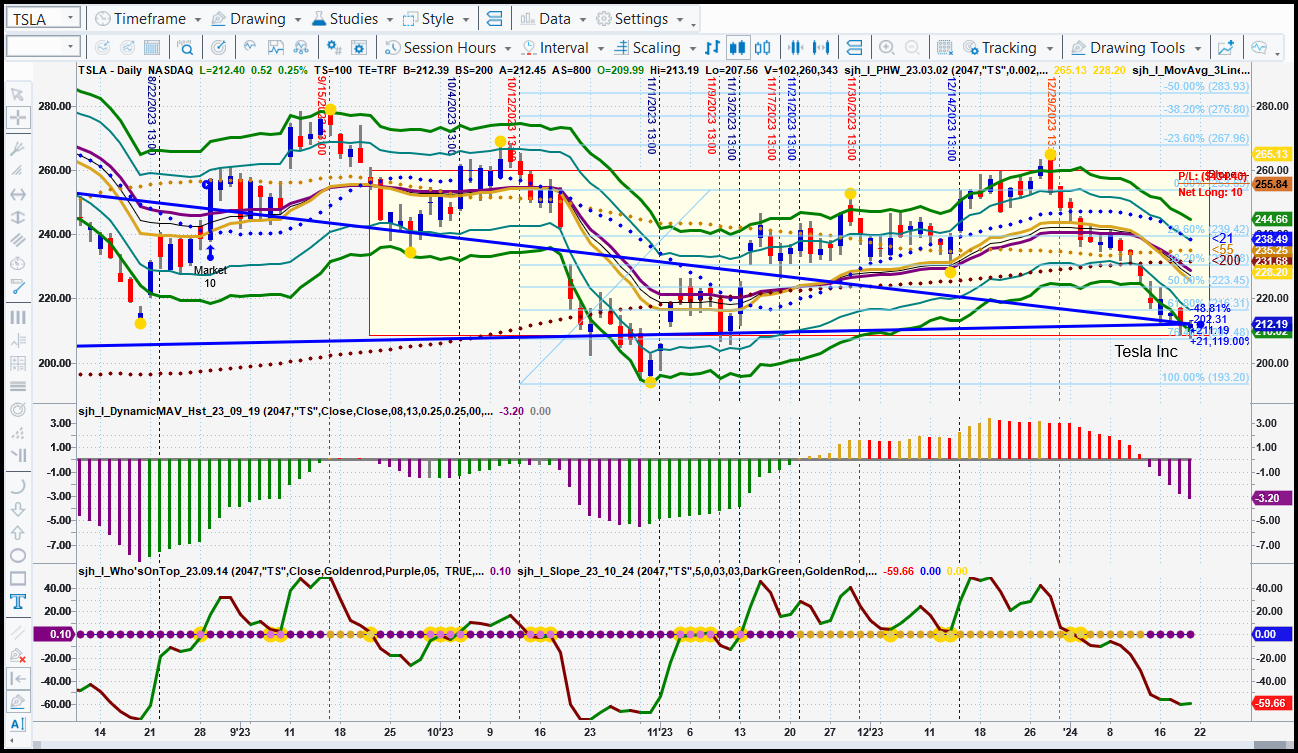Image resolution: width=1298 pixels, height=753 pixels.
Task: Increase bar spacing with expand icon
Action: [x=821, y=47]
